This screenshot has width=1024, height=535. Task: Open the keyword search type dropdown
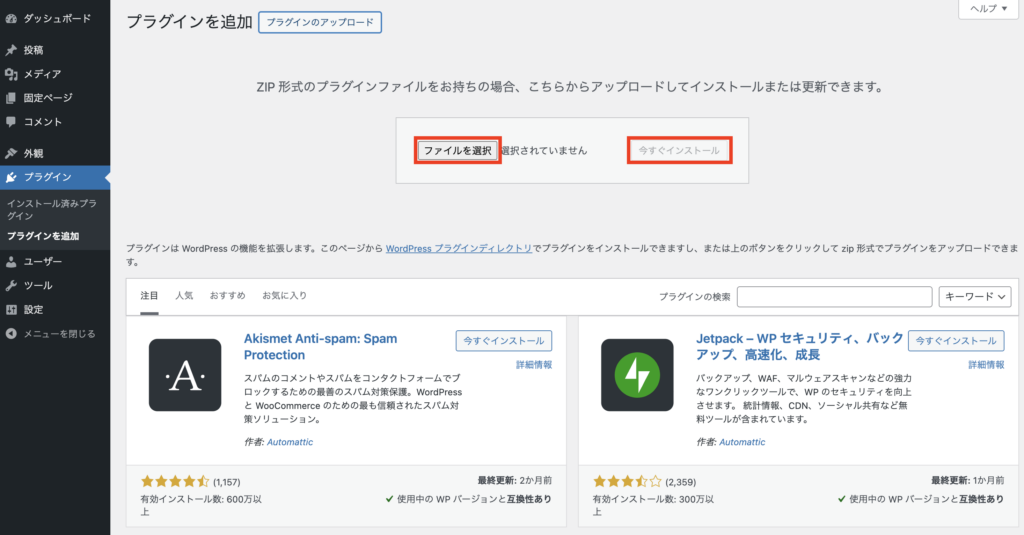(x=977, y=297)
